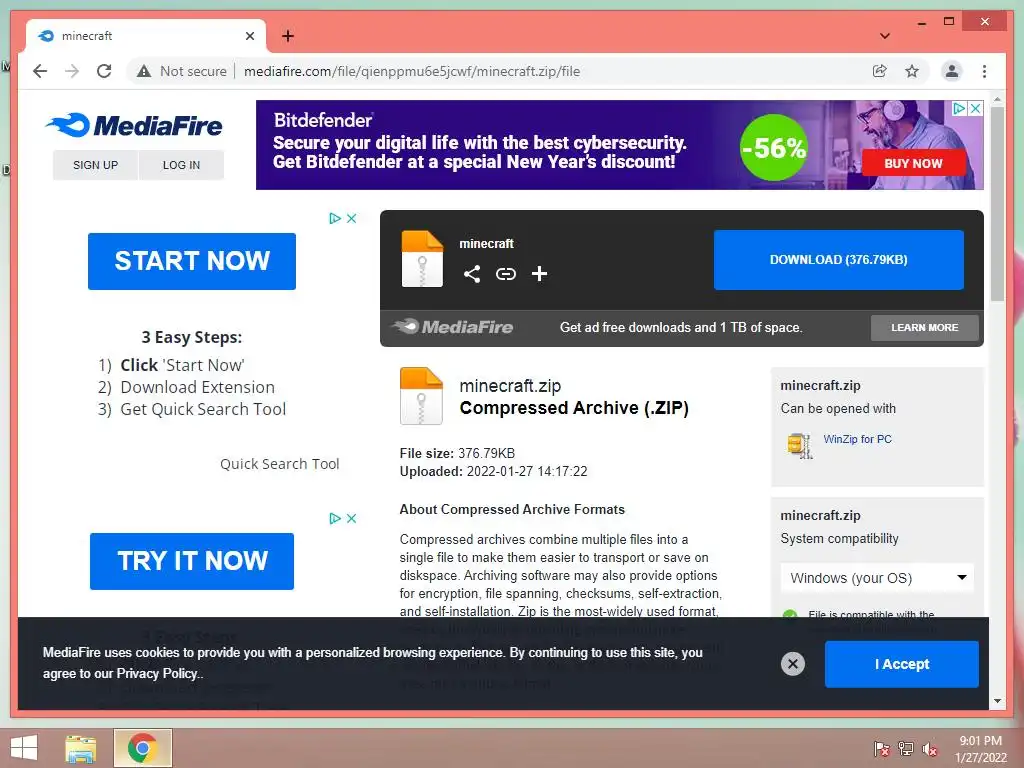Open AdChoices icon above TRY IT NOW
1024x768 pixels.
coord(335,519)
